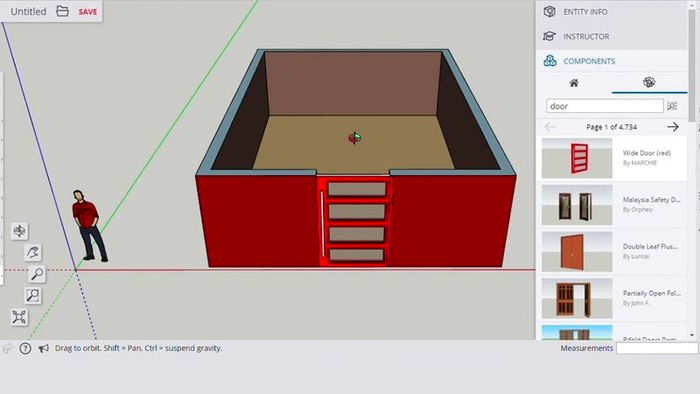Click the megaphone announcements icon
The image size is (700, 394).
[x=43, y=348]
